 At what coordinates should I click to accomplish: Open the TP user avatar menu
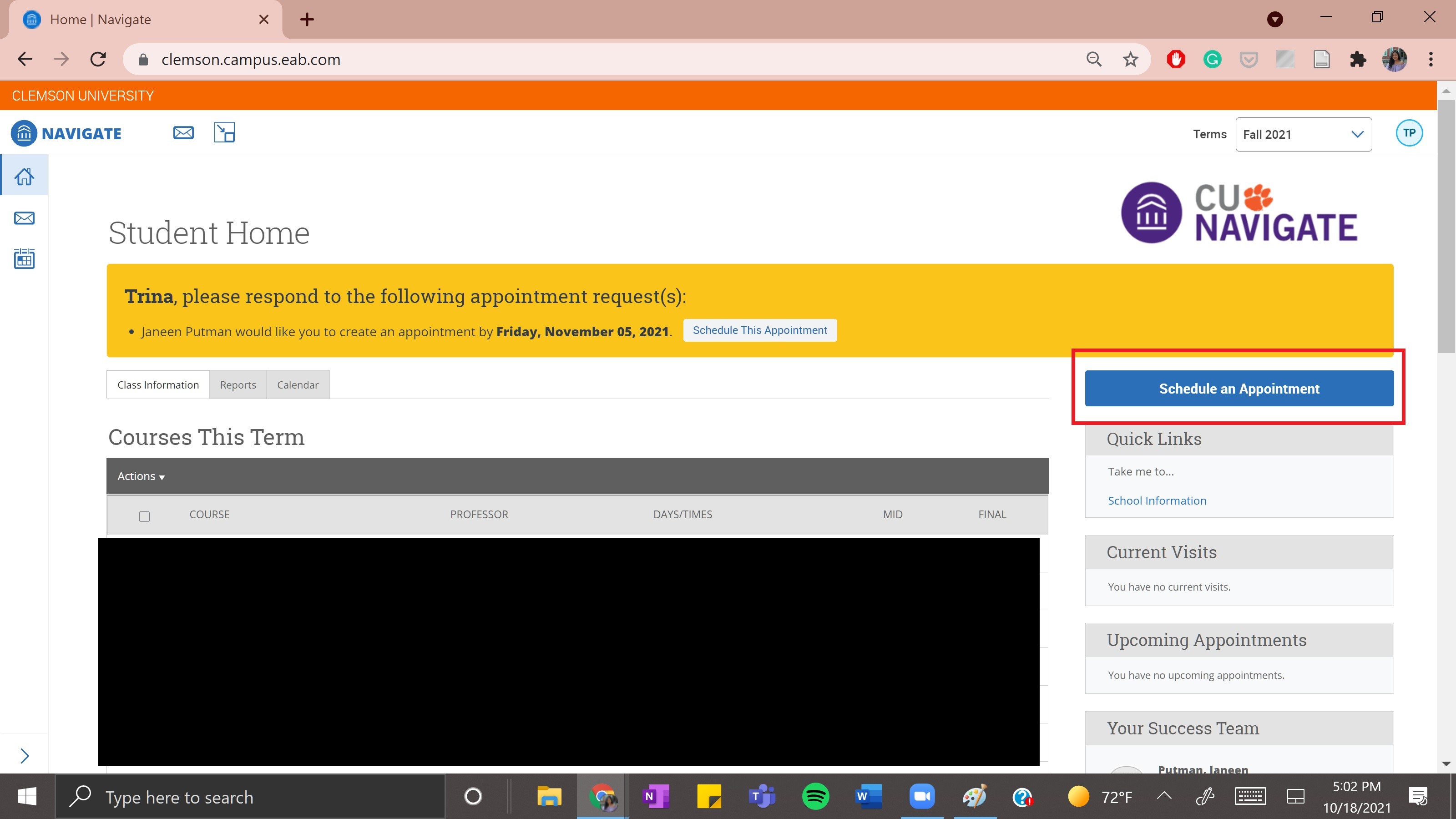(x=1409, y=133)
